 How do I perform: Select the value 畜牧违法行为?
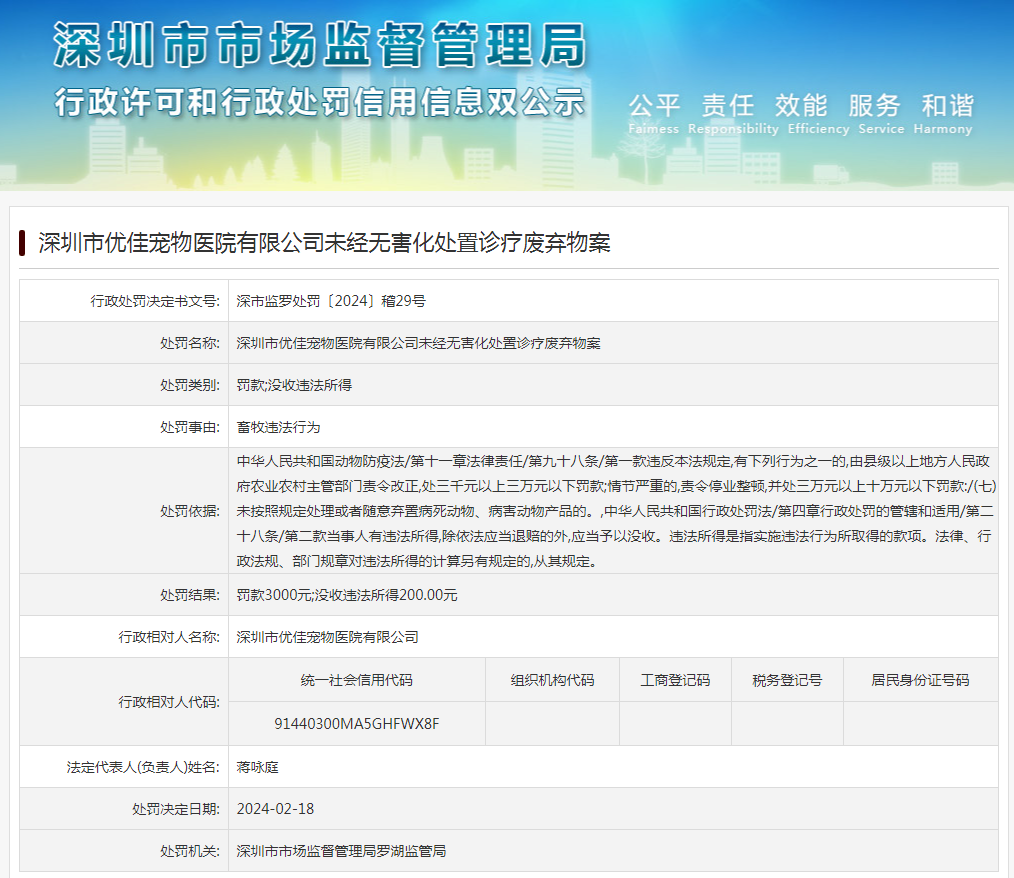pyautogui.click(x=278, y=427)
